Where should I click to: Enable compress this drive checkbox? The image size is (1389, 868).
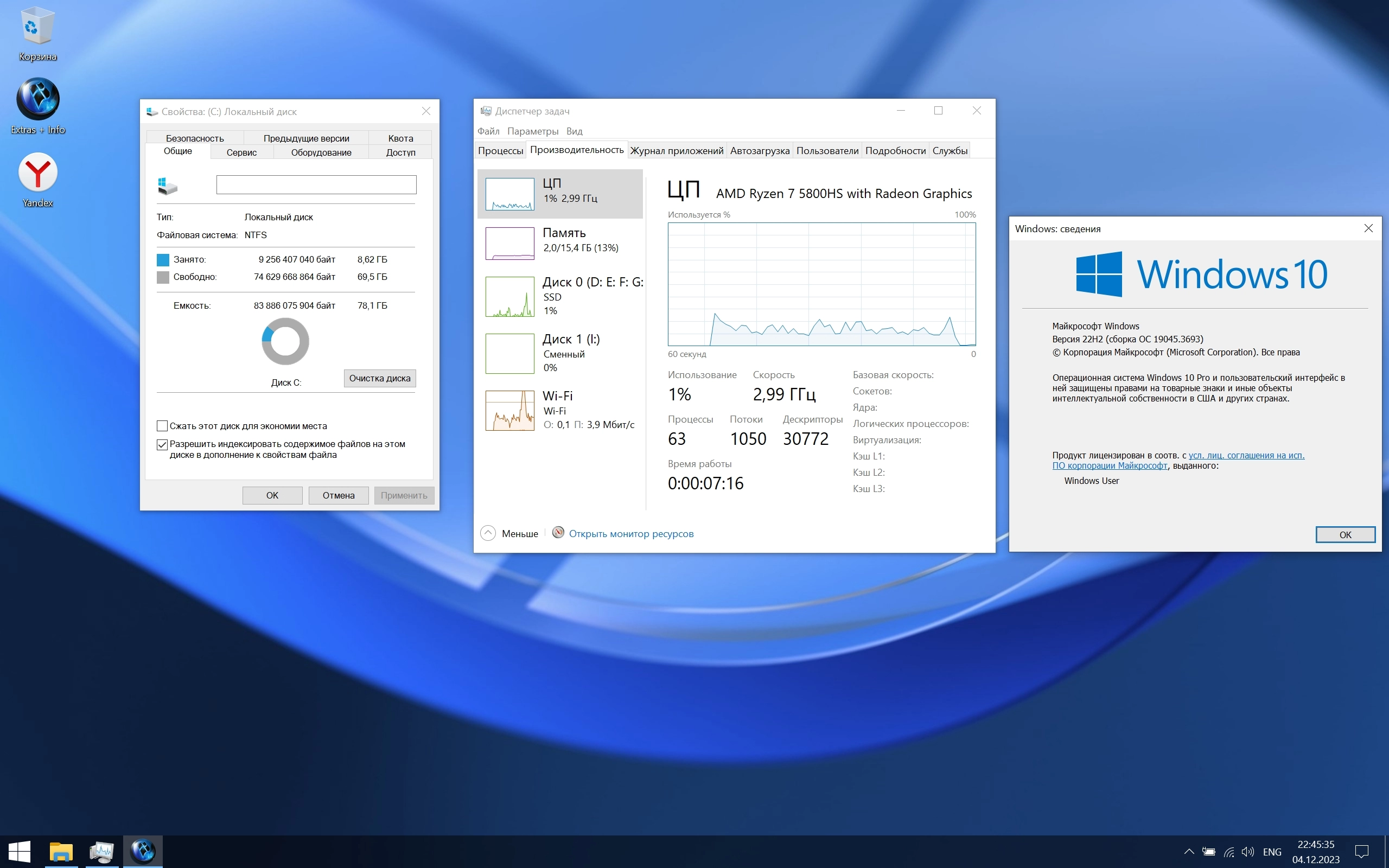pyautogui.click(x=162, y=426)
